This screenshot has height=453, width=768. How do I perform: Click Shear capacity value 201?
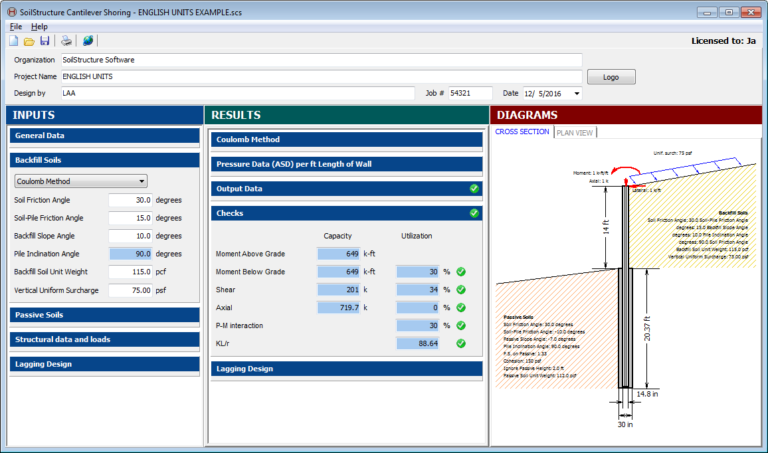[x=338, y=289]
